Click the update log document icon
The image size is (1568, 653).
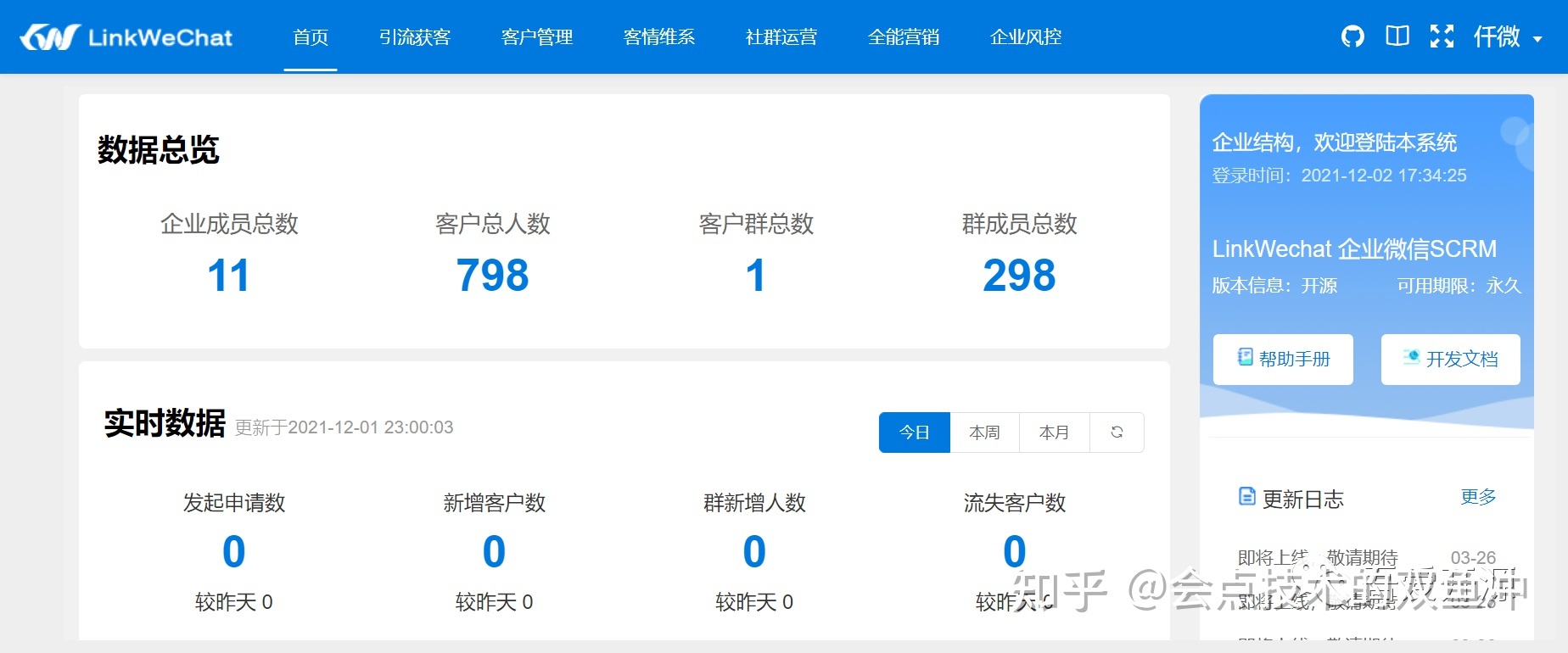click(1246, 496)
